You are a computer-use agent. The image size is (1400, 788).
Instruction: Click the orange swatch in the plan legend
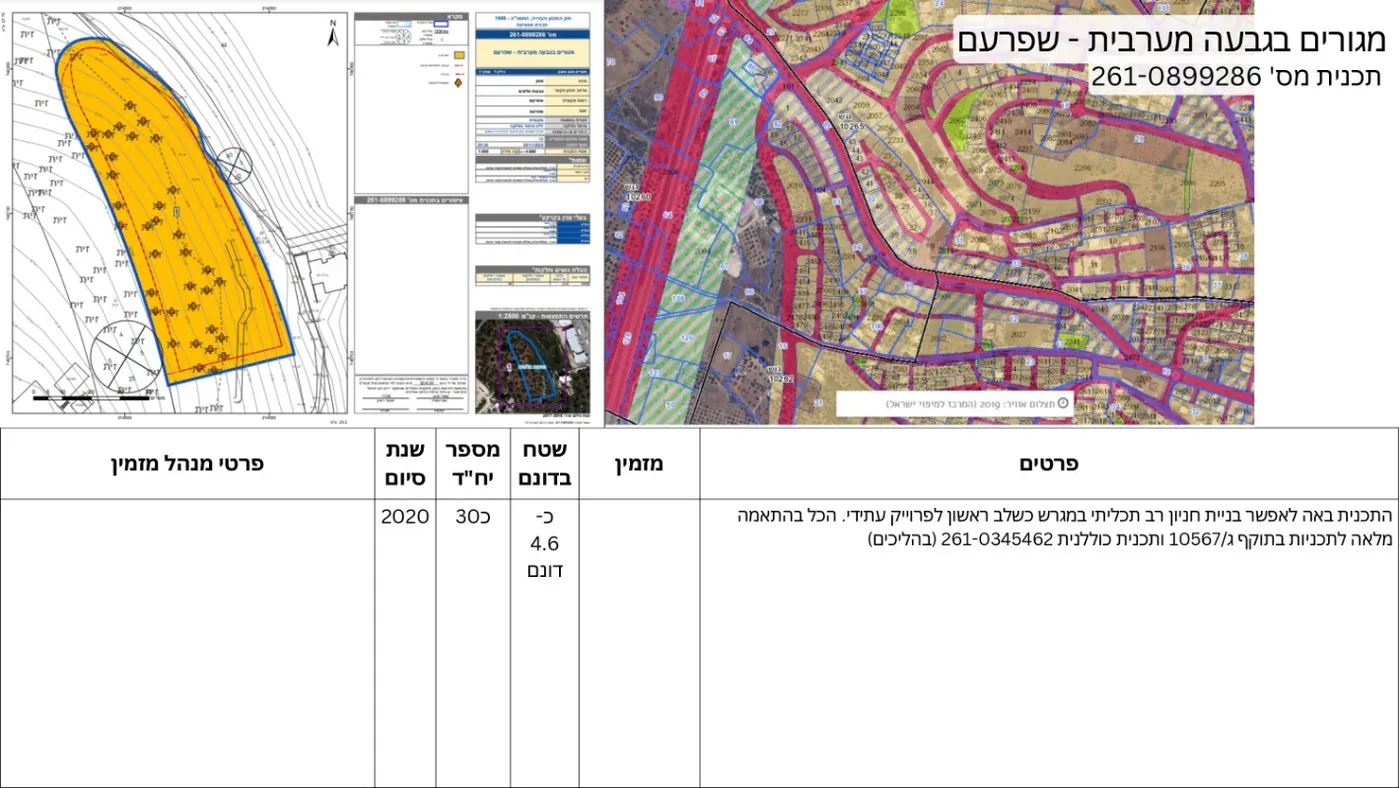(461, 57)
